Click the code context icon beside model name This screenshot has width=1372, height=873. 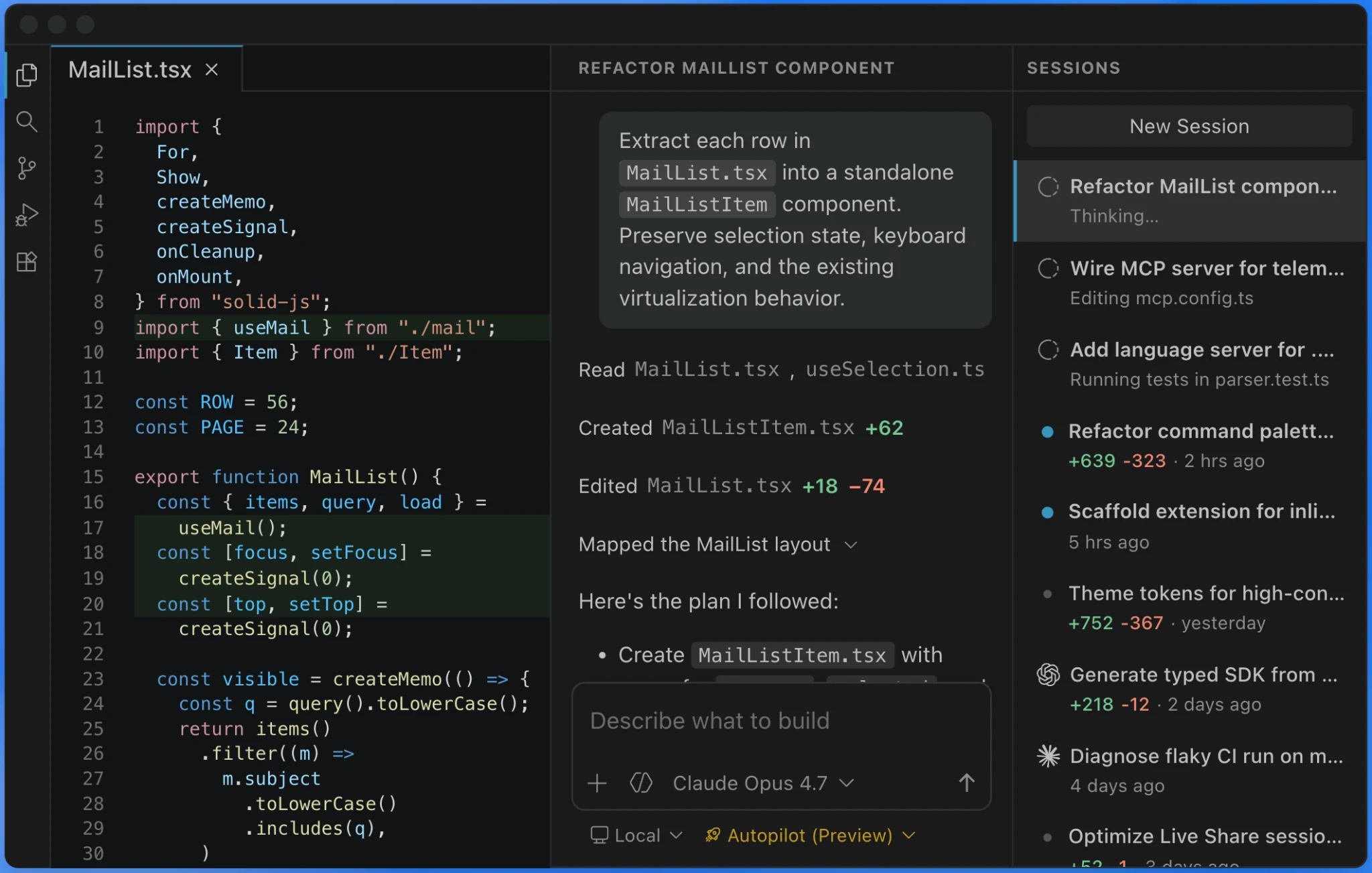[641, 783]
